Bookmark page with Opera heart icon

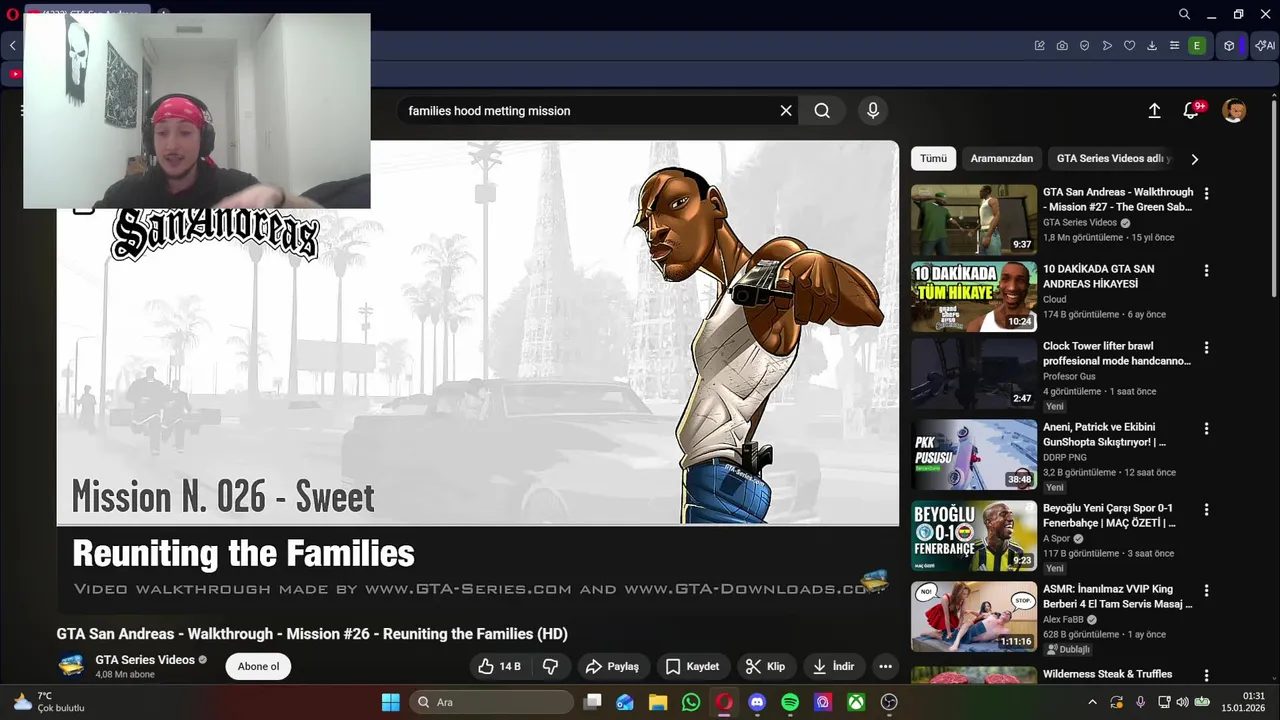point(1129,46)
